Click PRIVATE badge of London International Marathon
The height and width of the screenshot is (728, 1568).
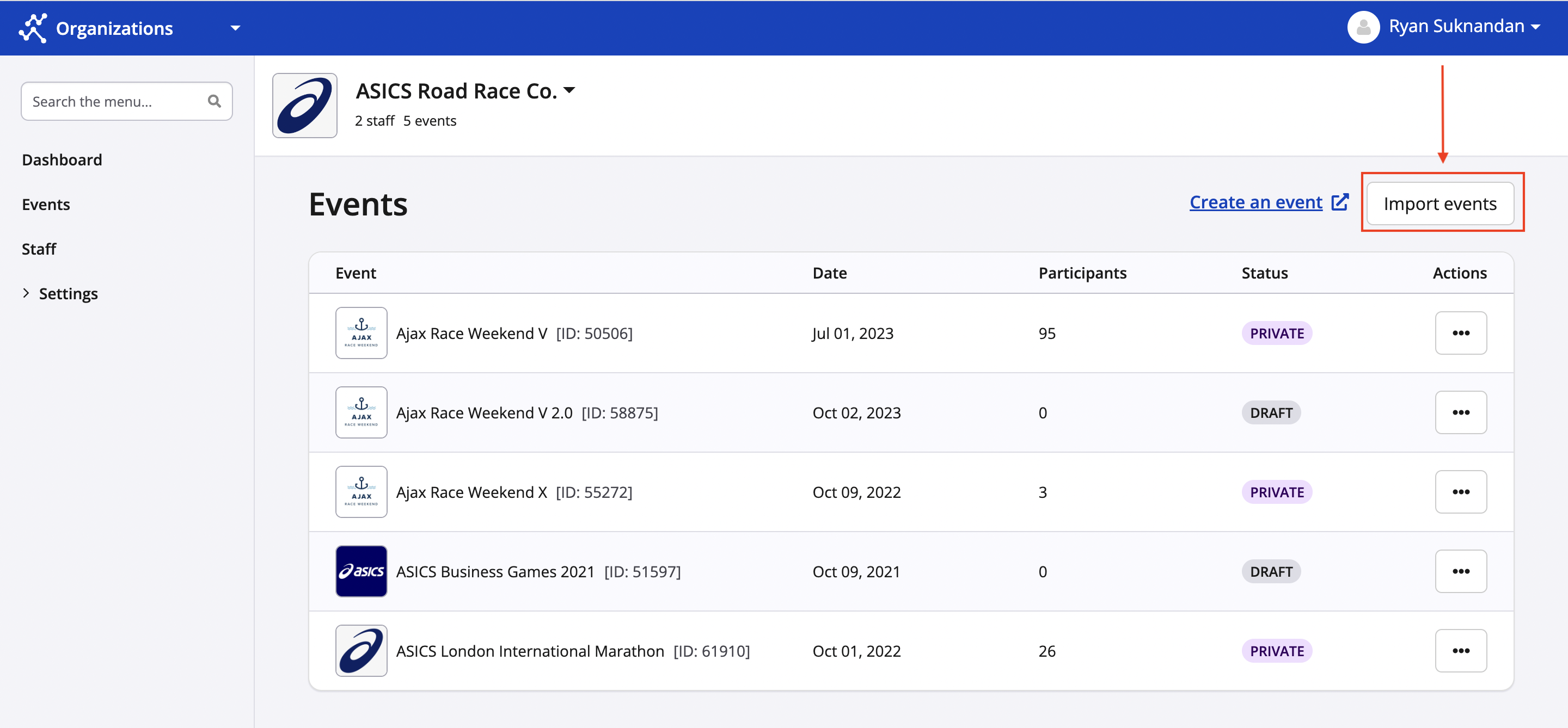[x=1277, y=651]
